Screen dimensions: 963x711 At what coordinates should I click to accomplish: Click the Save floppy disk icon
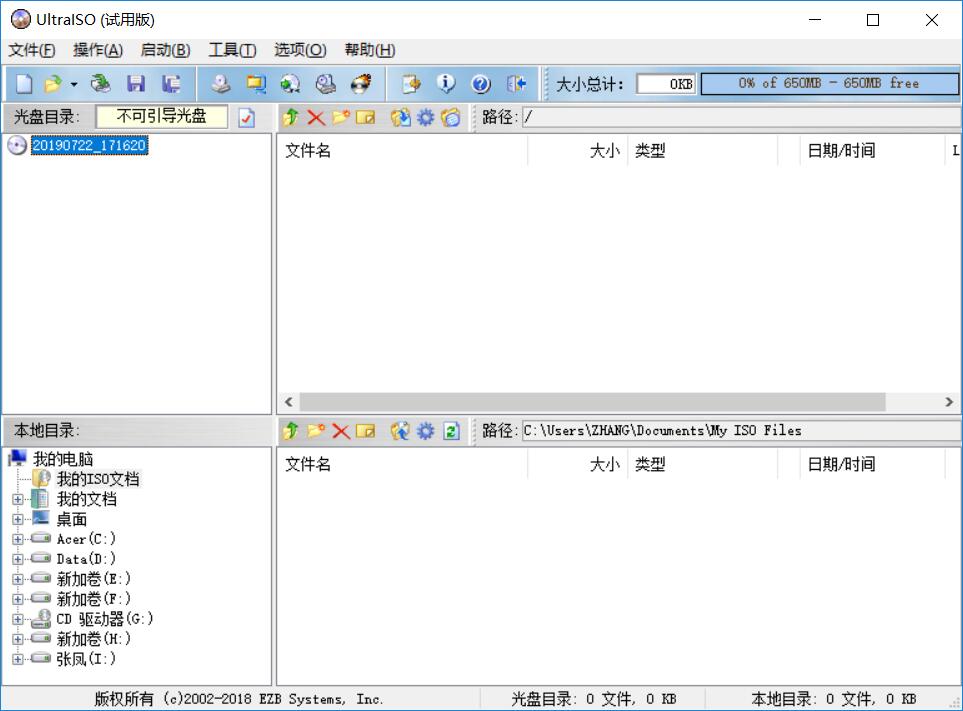pos(136,84)
